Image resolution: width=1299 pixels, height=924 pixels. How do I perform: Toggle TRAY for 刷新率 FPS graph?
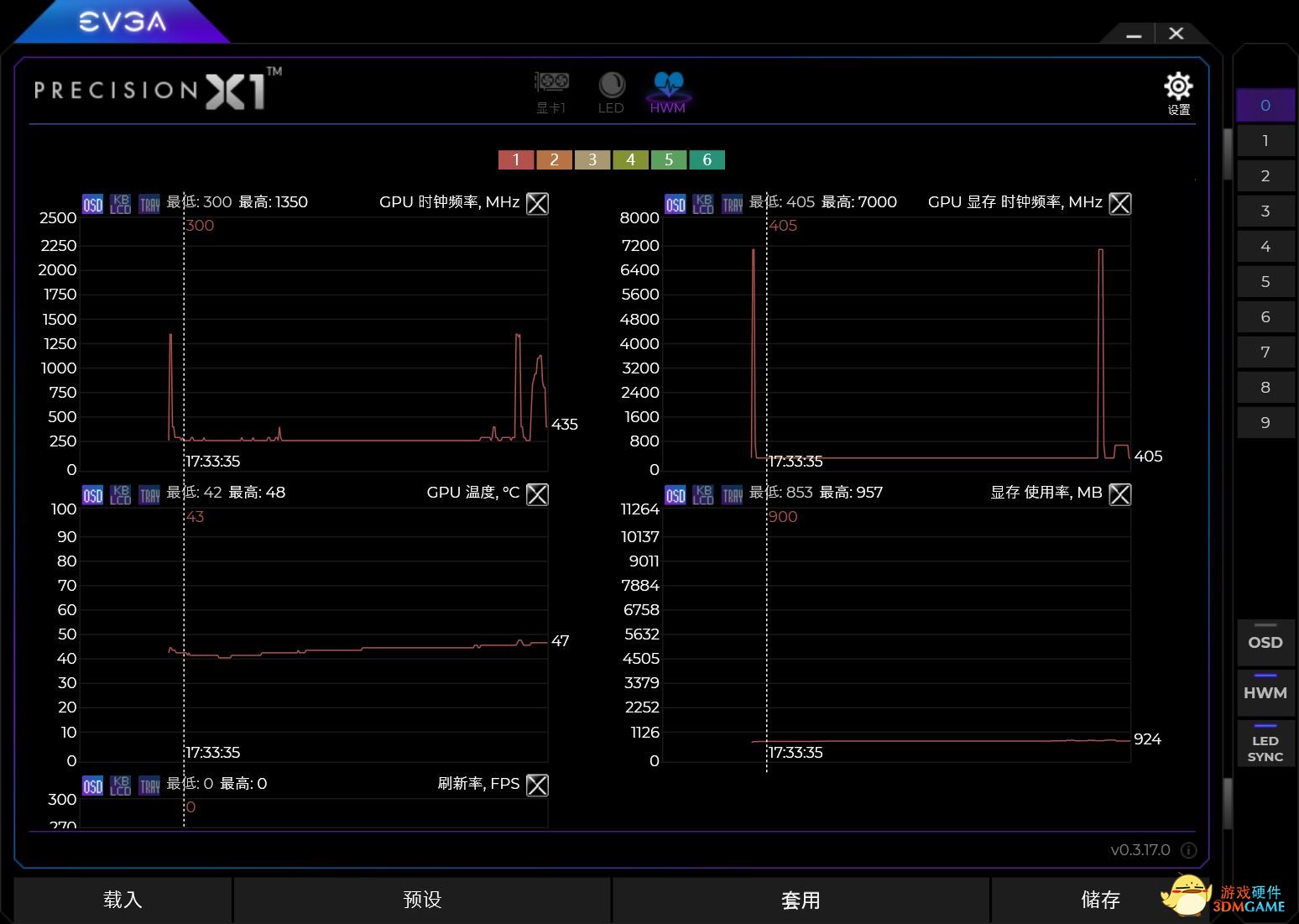click(149, 786)
